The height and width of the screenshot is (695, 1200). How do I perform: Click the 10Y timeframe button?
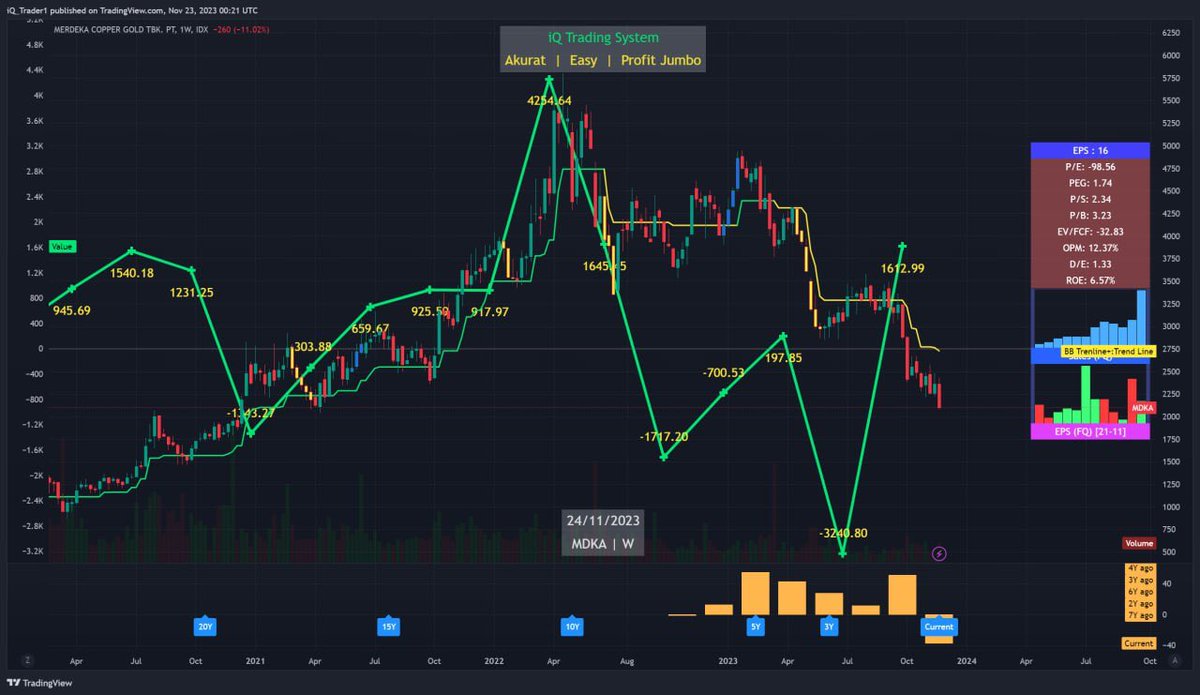point(572,627)
